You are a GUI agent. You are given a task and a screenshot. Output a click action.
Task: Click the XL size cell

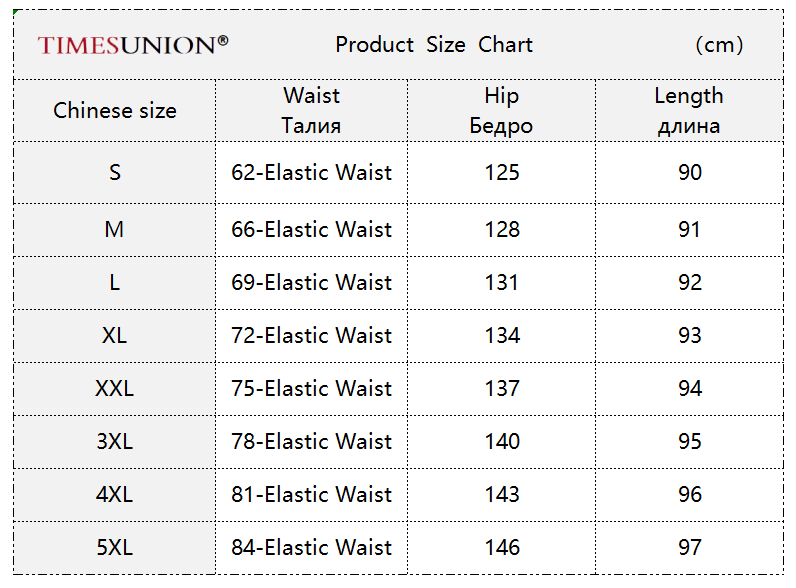(115, 336)
